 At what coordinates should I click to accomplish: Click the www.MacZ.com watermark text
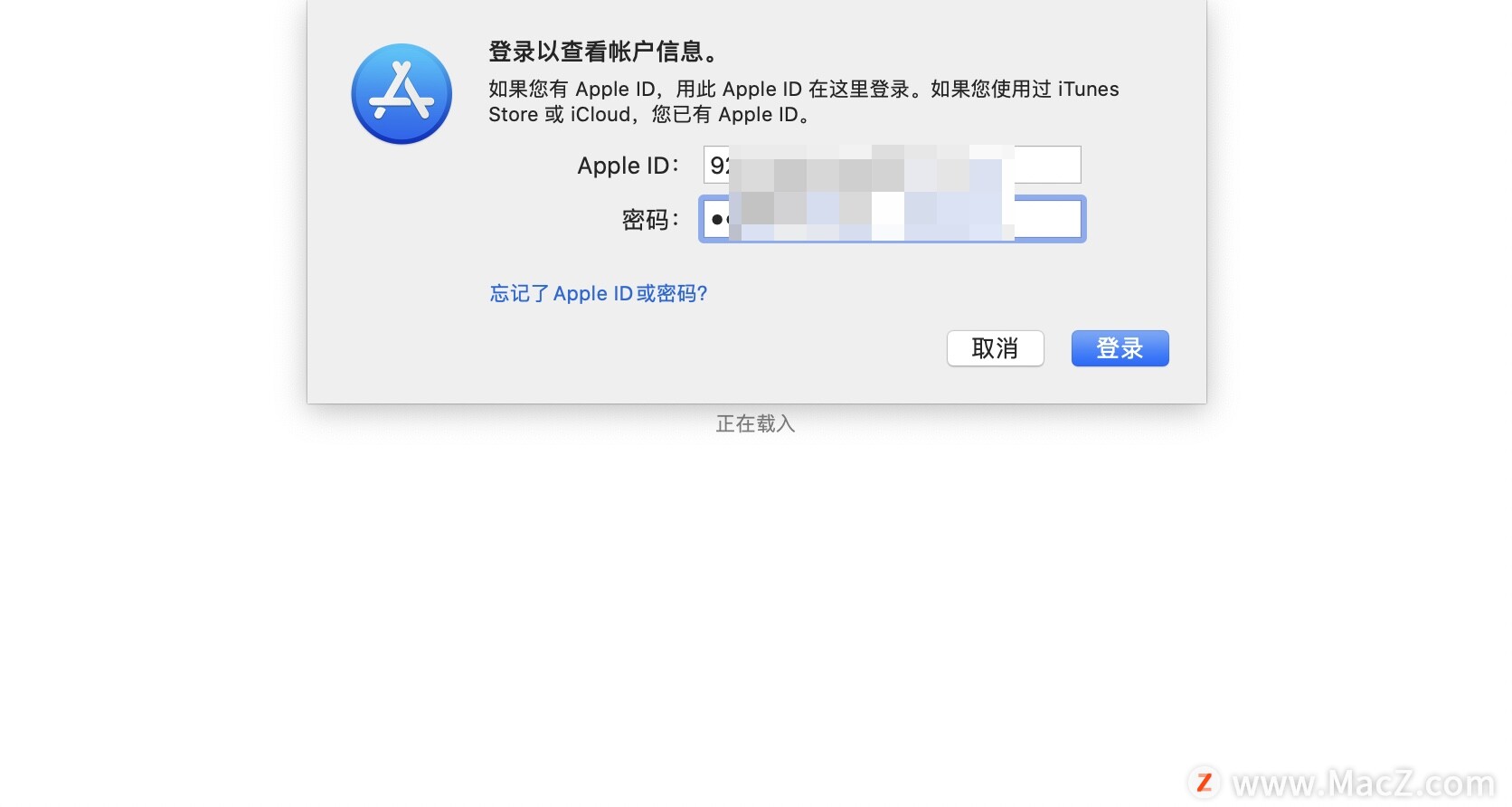[x=1364, y=783]
